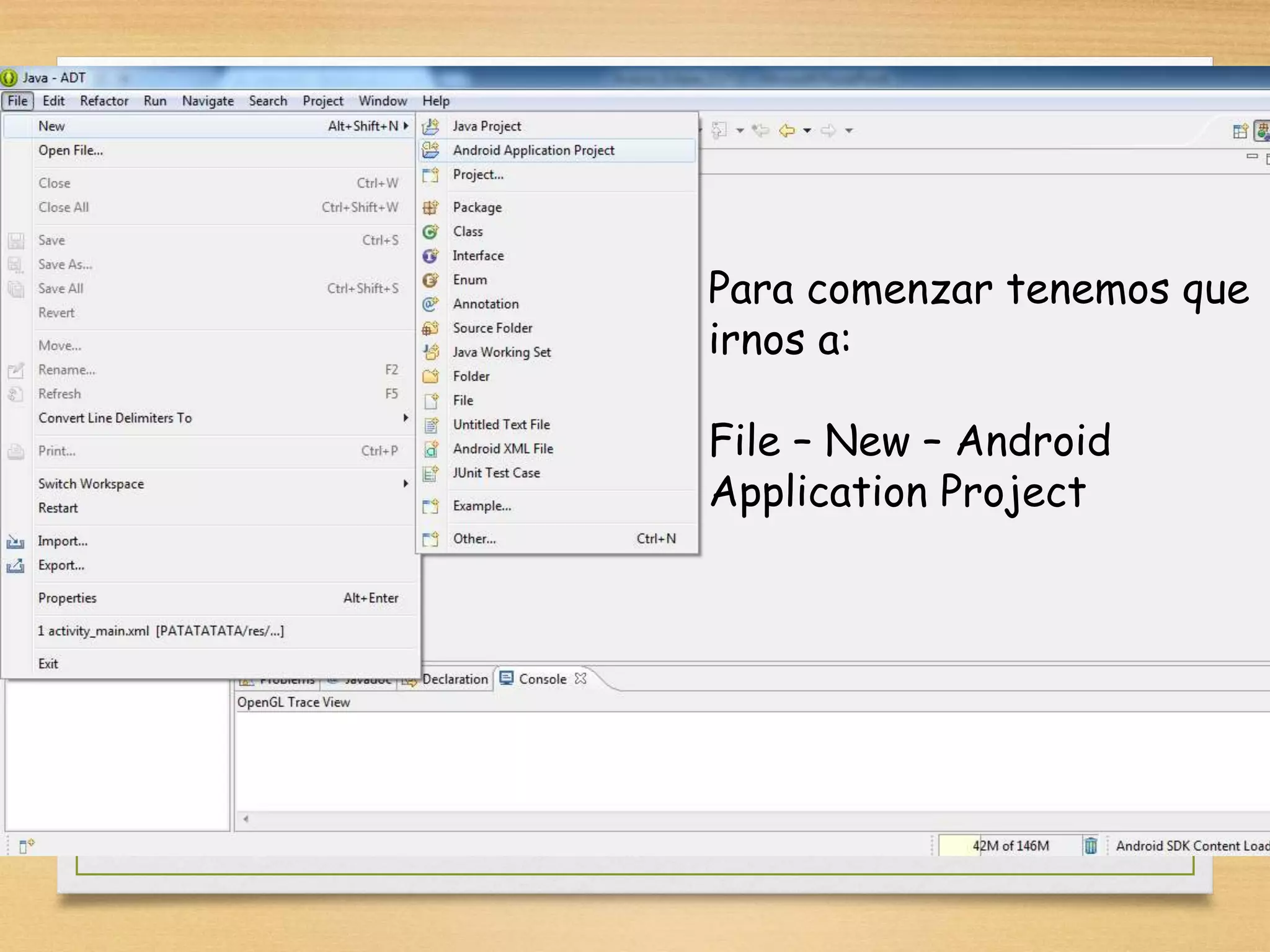Click the last edit location icon
The image size is (1270, 952).
coord(760,130)
